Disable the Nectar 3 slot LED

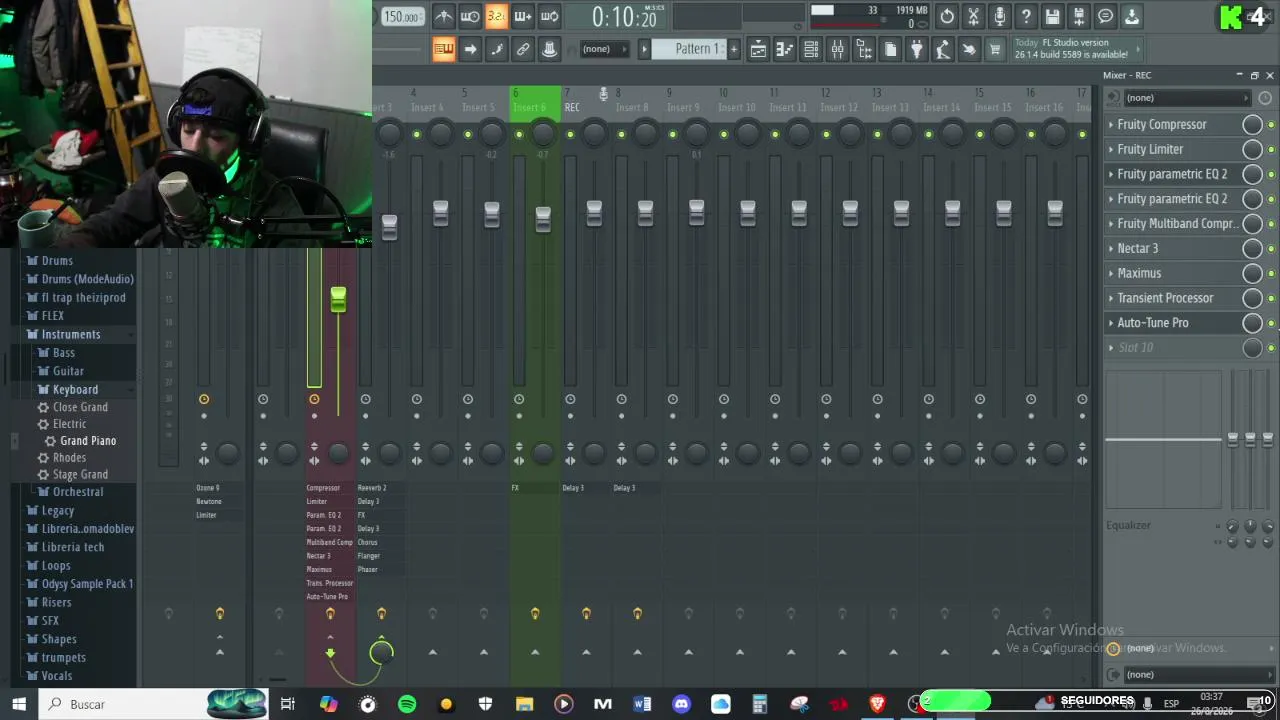pyautogui.click(x=1271, y=249)
